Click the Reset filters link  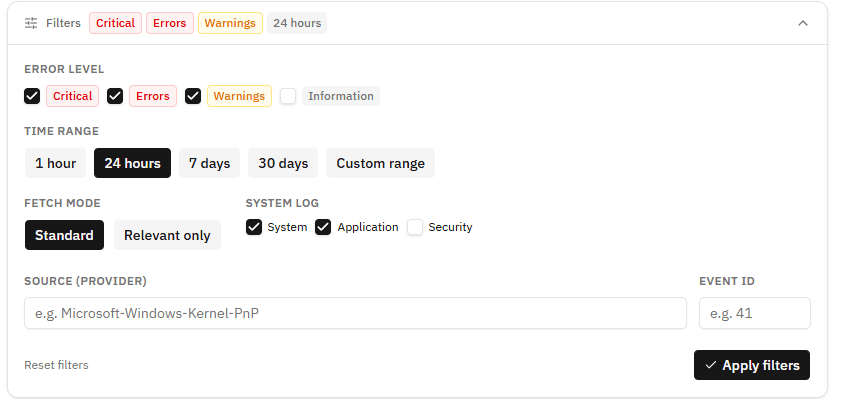coord(56,365)
